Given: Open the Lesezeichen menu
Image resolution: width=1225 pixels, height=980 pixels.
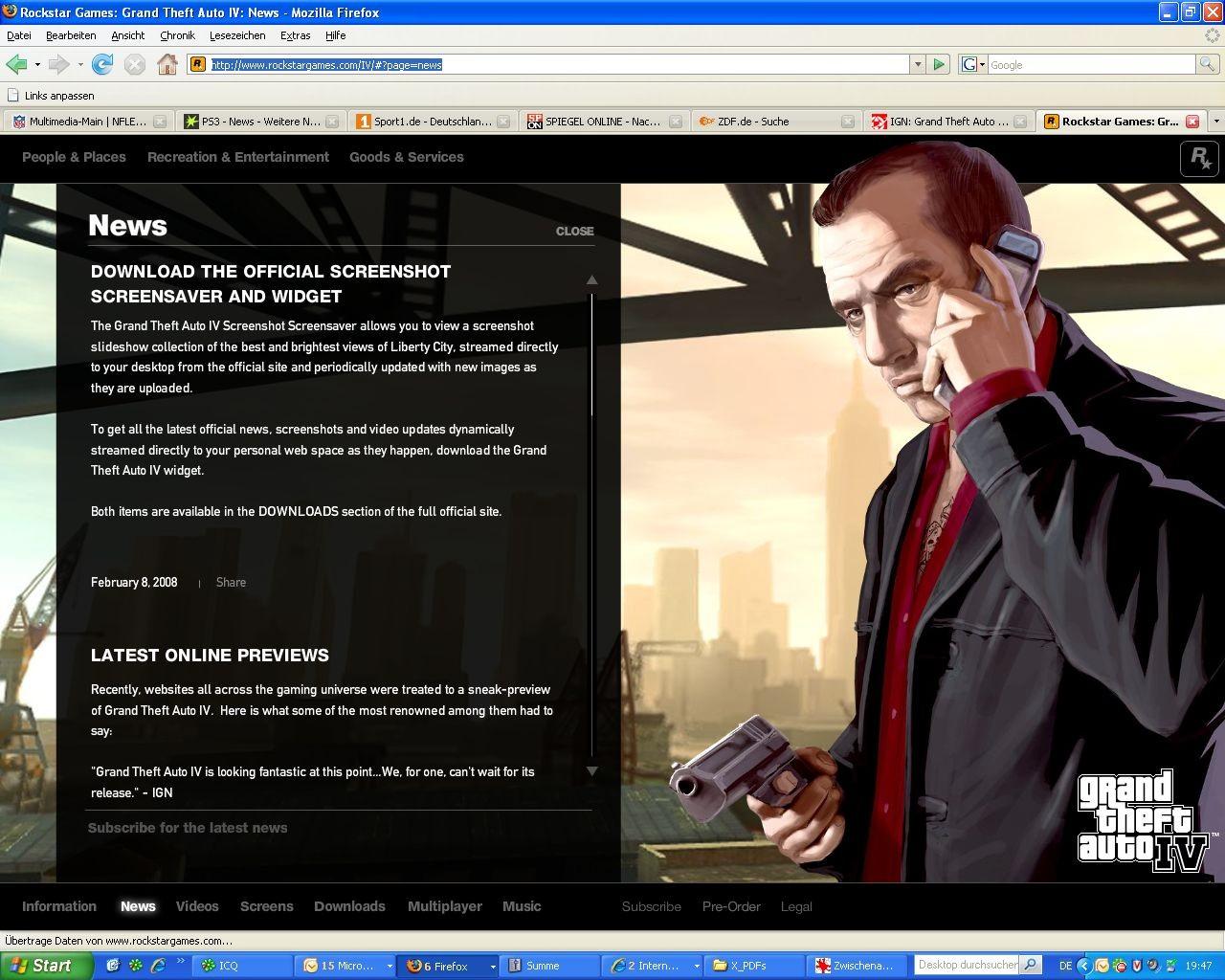Looking at the screenshot, I should [x=237, y=35].
